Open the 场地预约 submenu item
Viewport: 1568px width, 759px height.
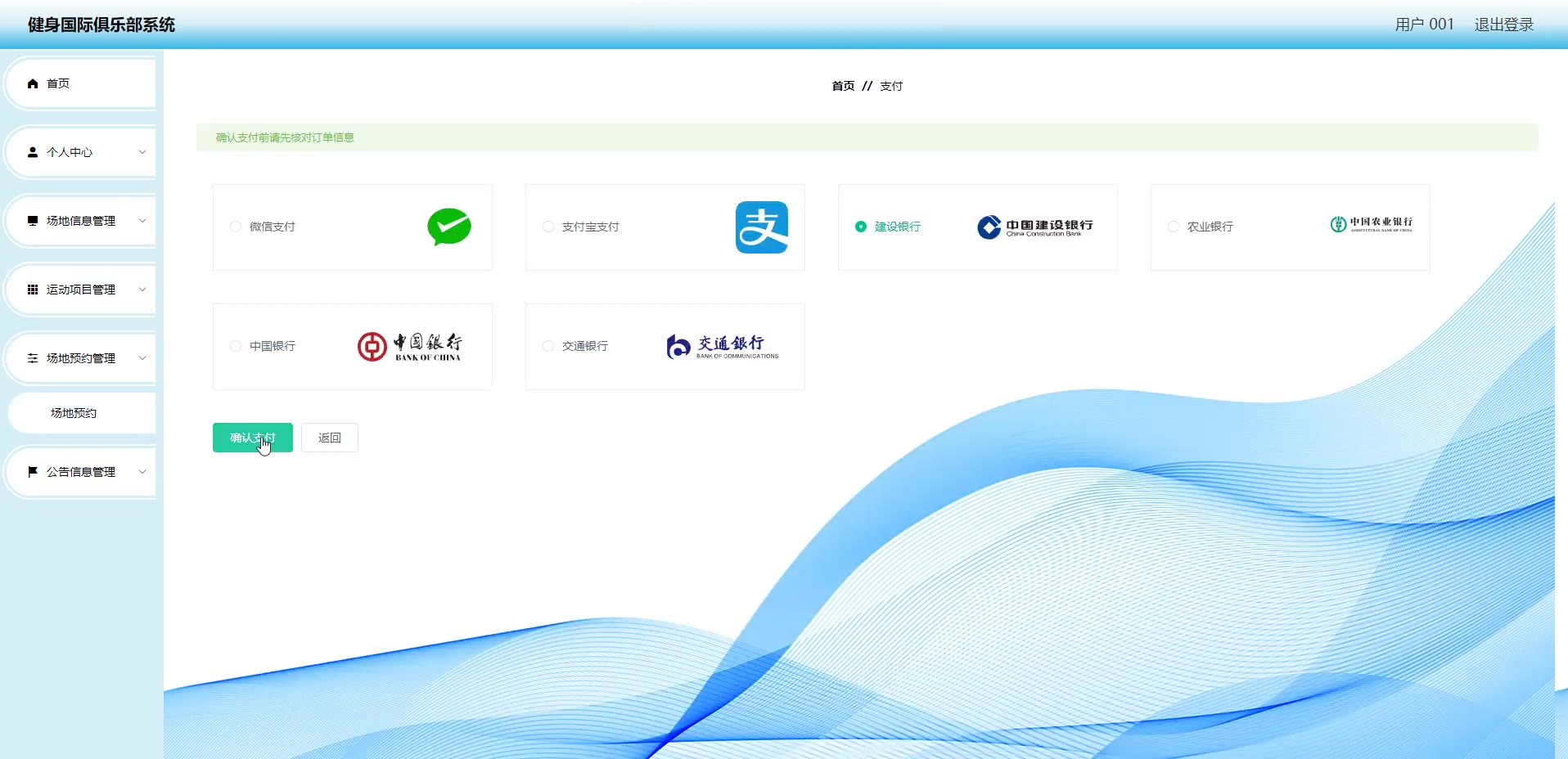click(82, 413)
